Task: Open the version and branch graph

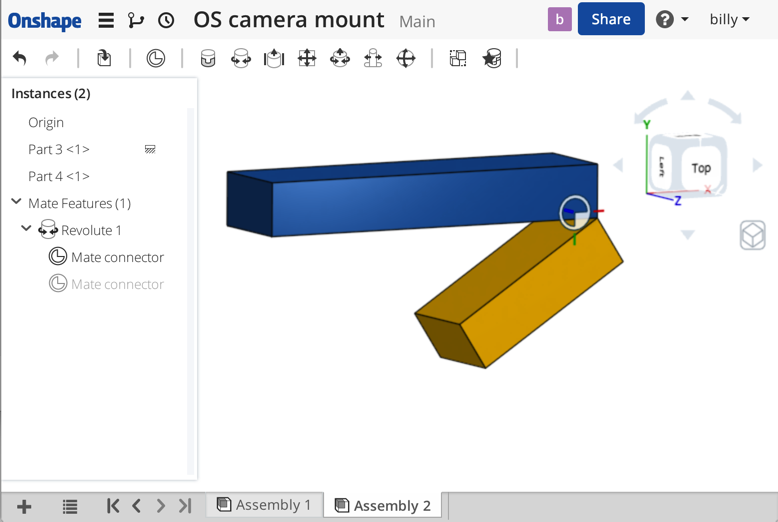Action: pos(136,20)
